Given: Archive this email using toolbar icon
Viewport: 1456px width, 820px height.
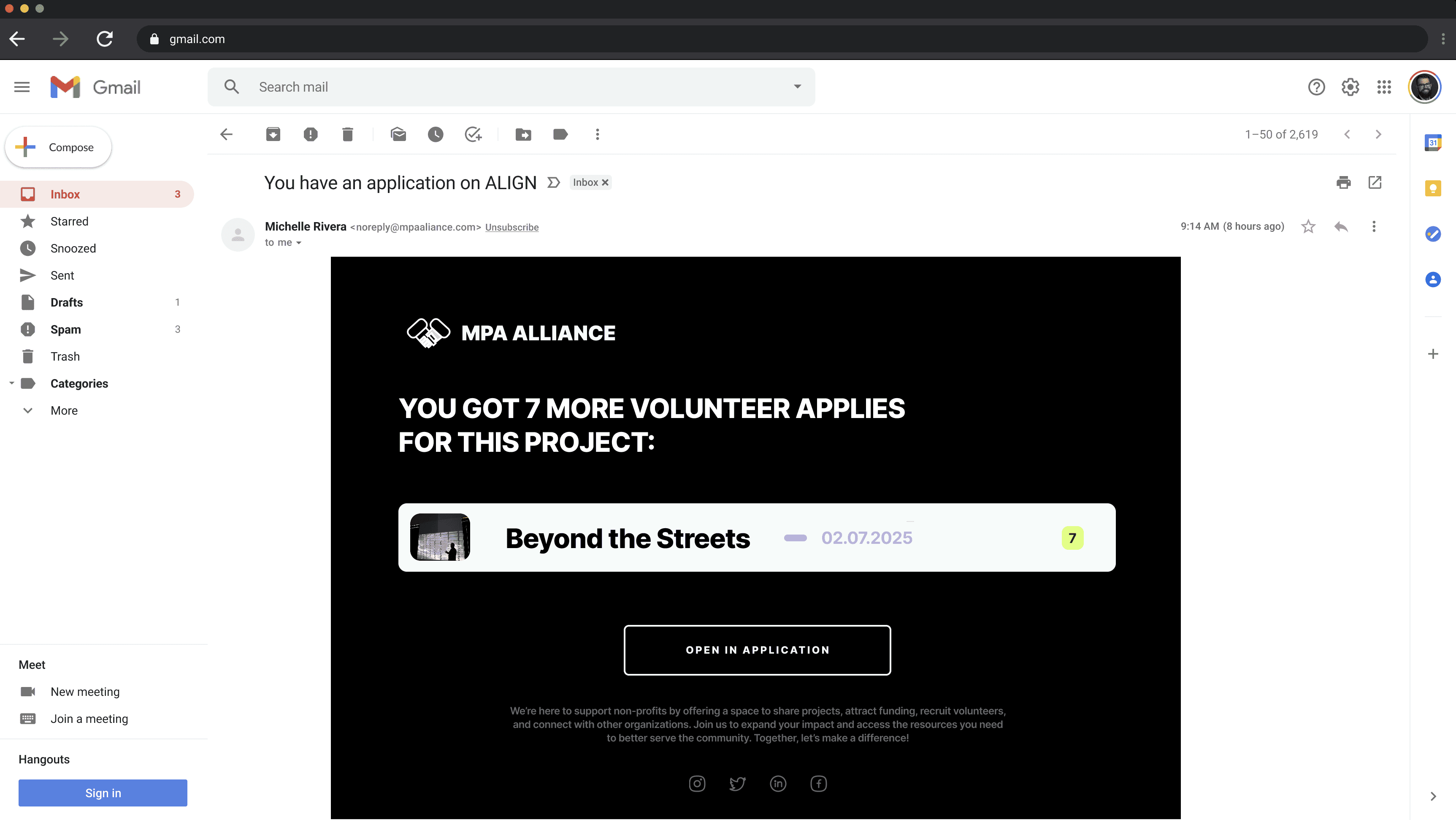Looking at the screenshot, I should tap(273, 135).
